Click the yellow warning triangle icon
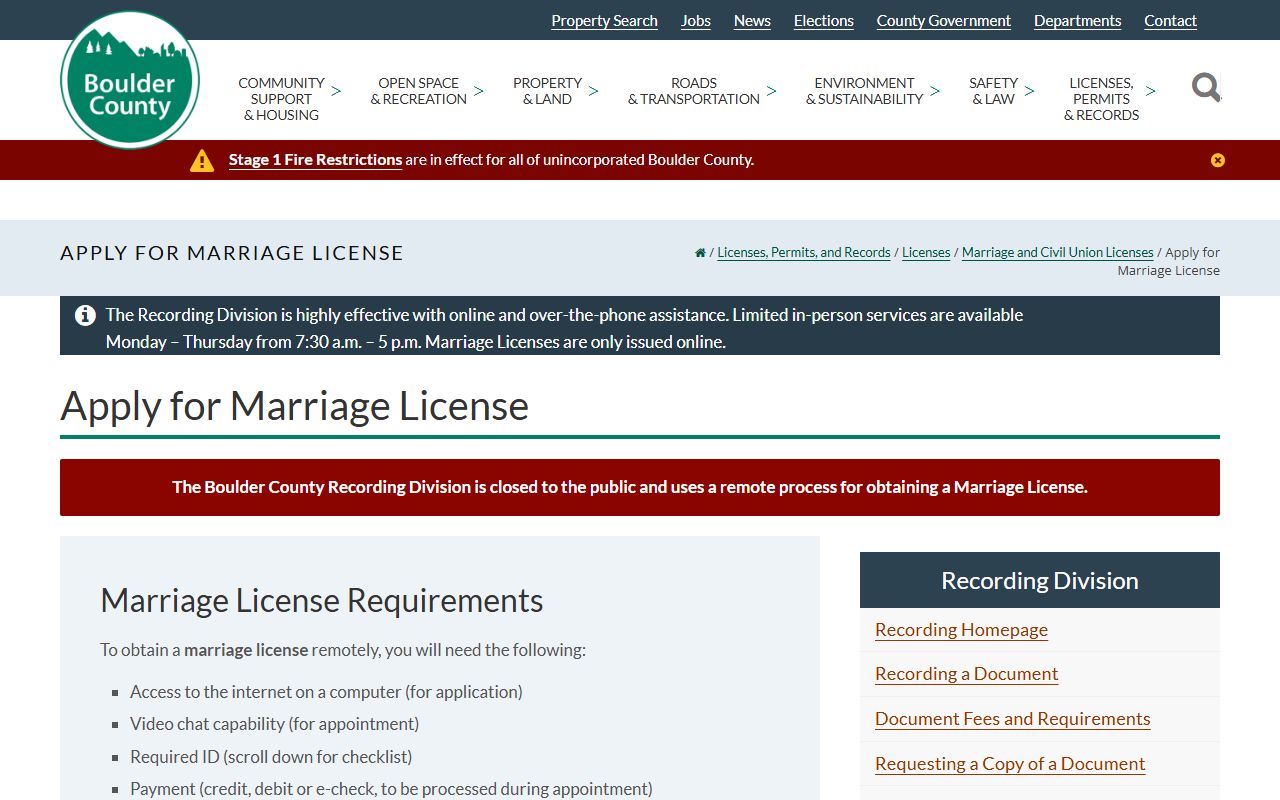 coord(202,160)
